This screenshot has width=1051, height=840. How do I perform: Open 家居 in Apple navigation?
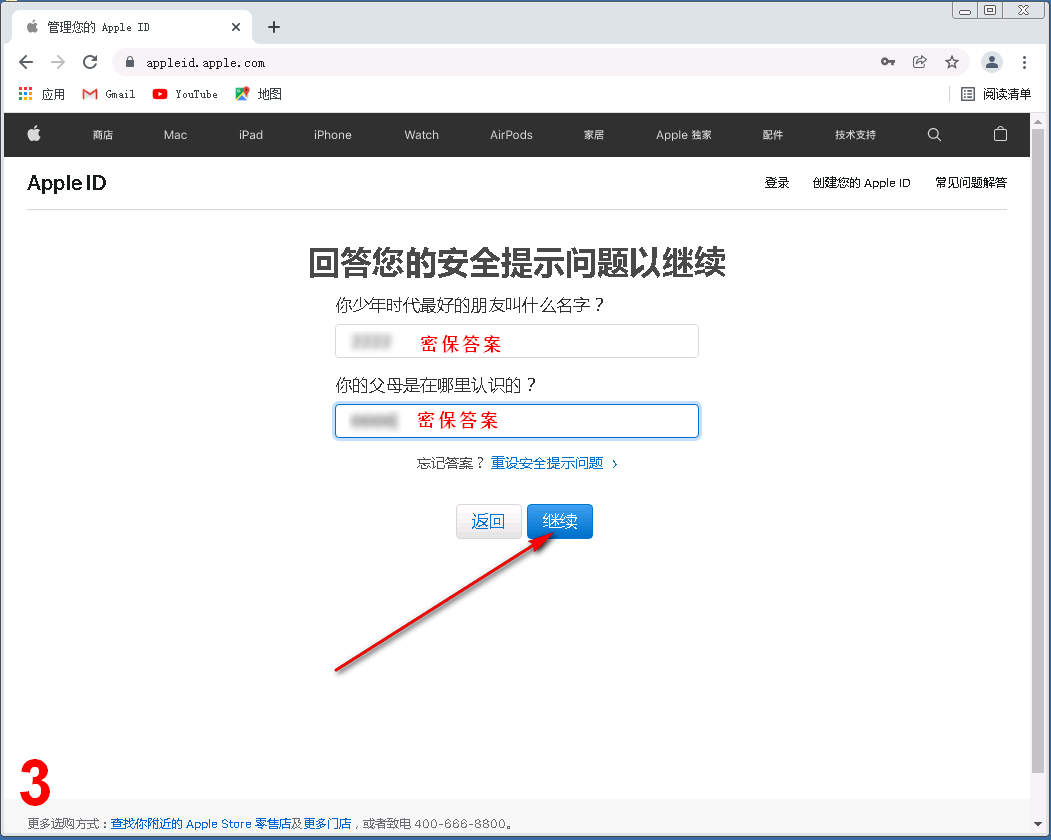pyautogui.click(x=594, y=135)
